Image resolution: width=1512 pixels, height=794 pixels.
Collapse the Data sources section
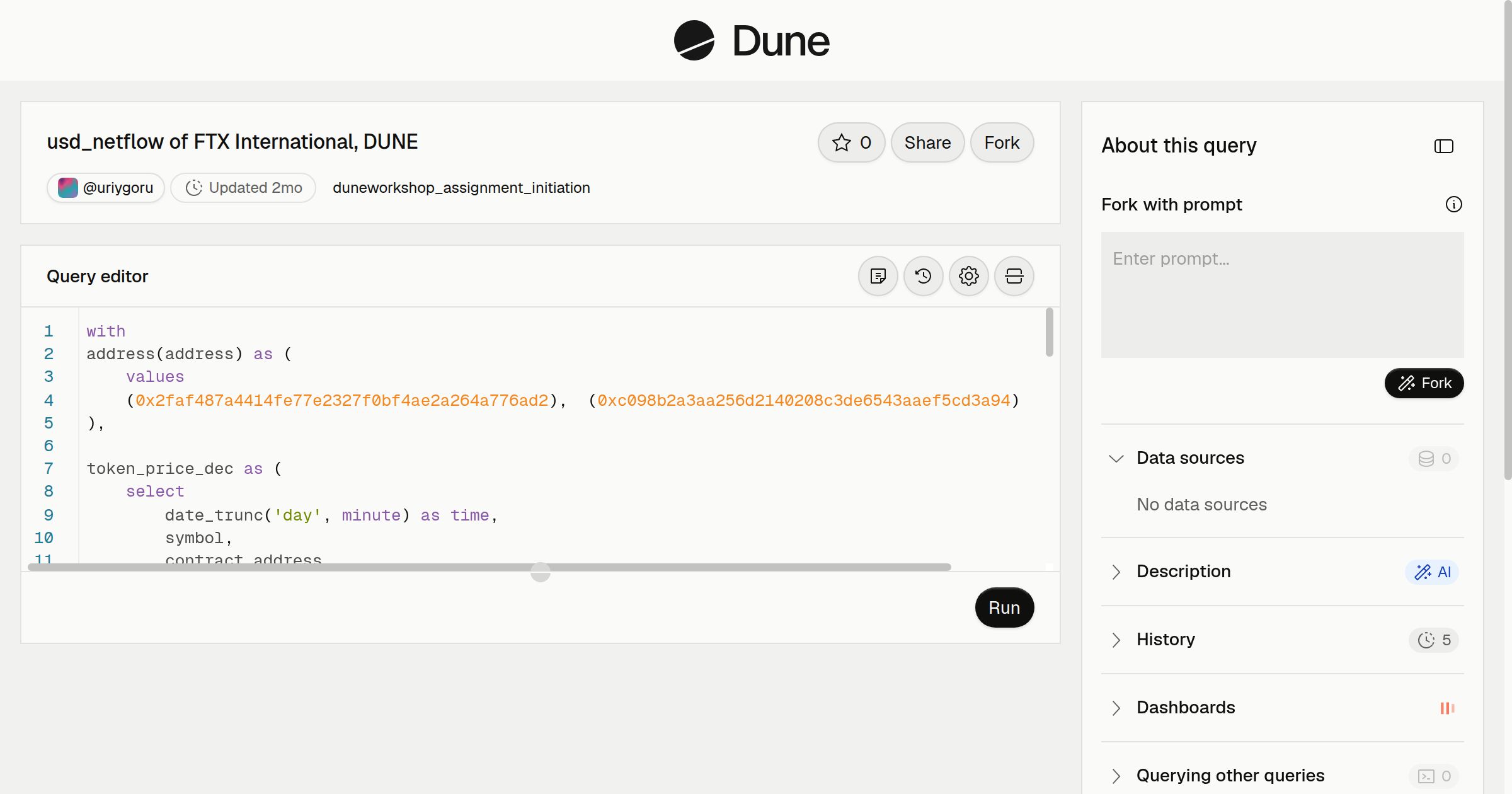1116,458
